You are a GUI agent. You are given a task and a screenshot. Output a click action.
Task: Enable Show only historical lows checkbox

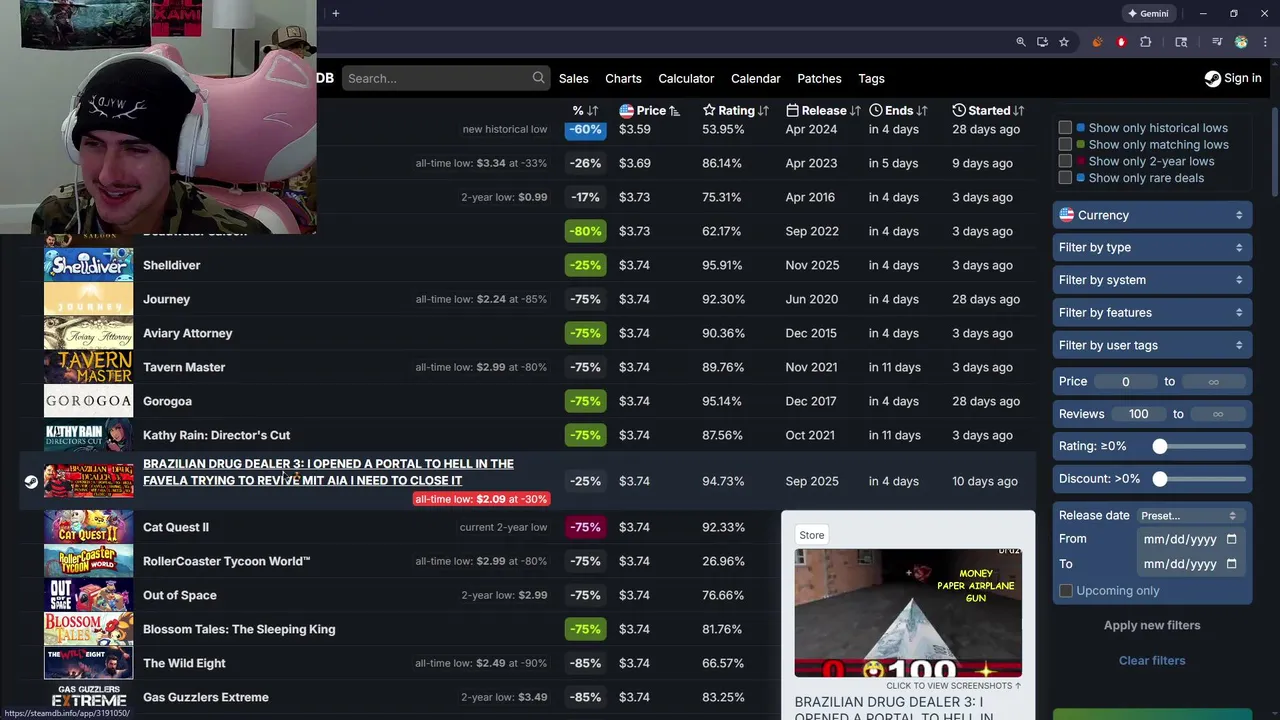1065,128
